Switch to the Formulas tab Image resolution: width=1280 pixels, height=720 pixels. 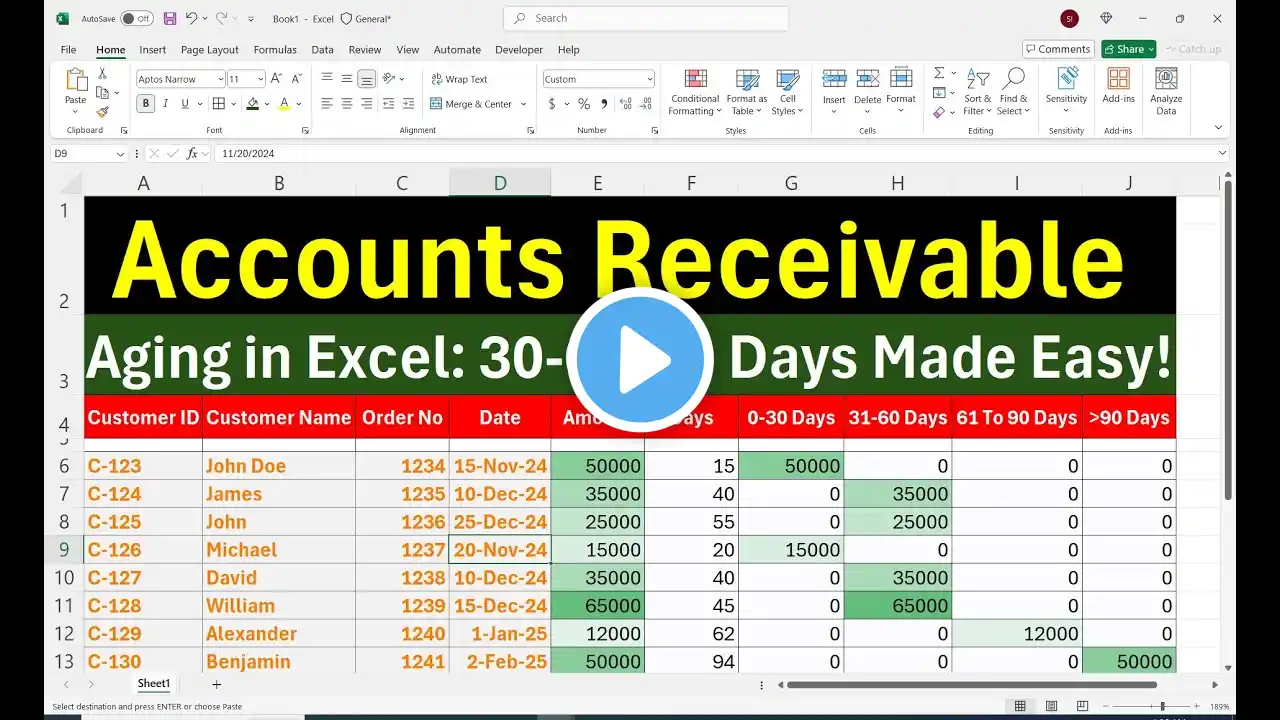275,50
